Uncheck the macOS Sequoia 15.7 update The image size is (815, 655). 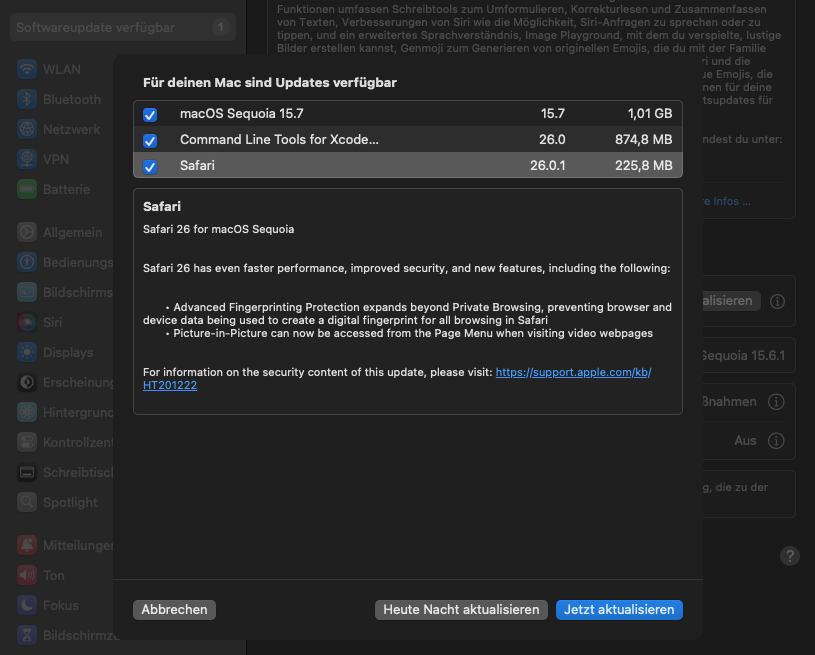(150, 114)
